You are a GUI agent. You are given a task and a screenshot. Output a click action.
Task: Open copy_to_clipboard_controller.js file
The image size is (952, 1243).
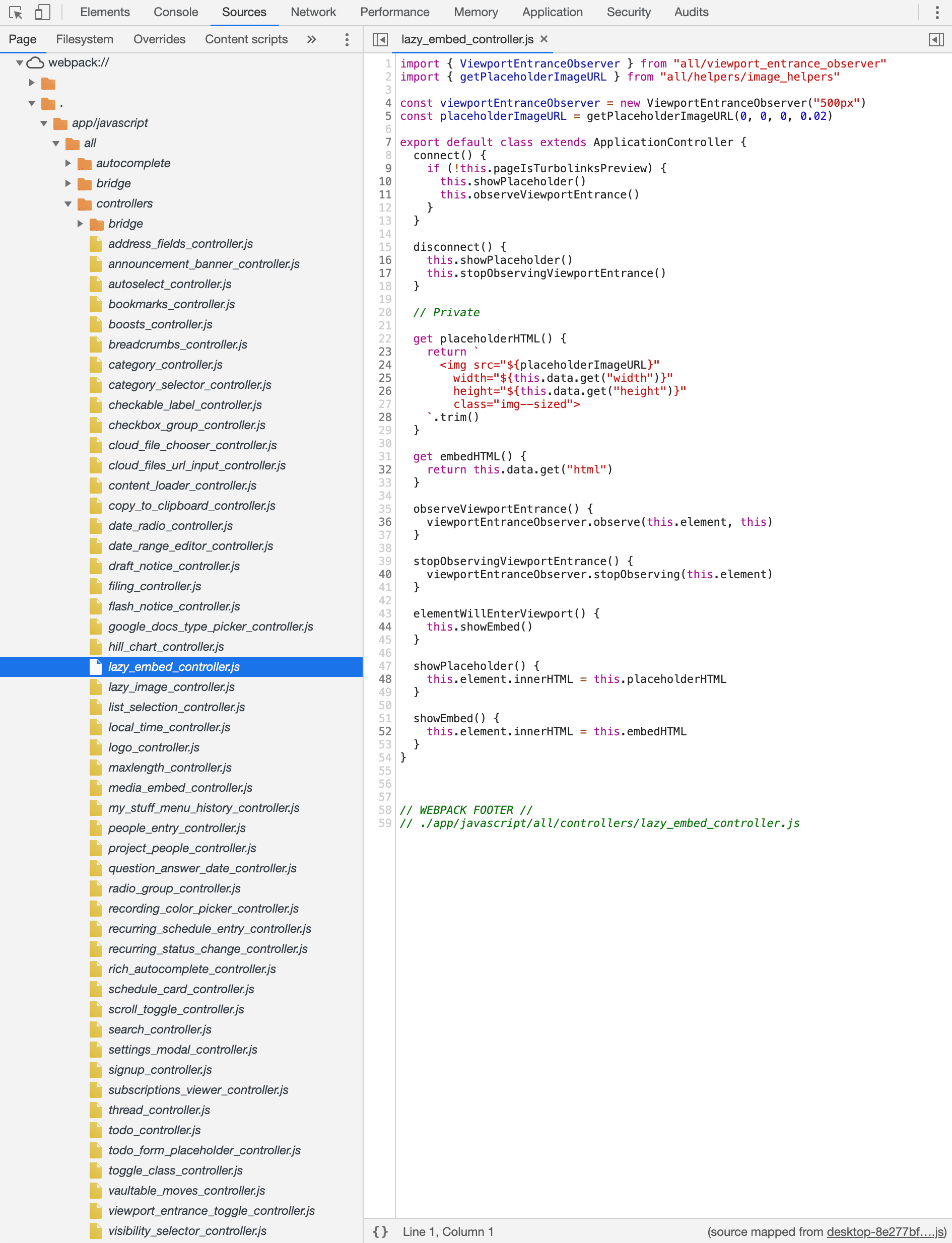[x=191, y=505]
